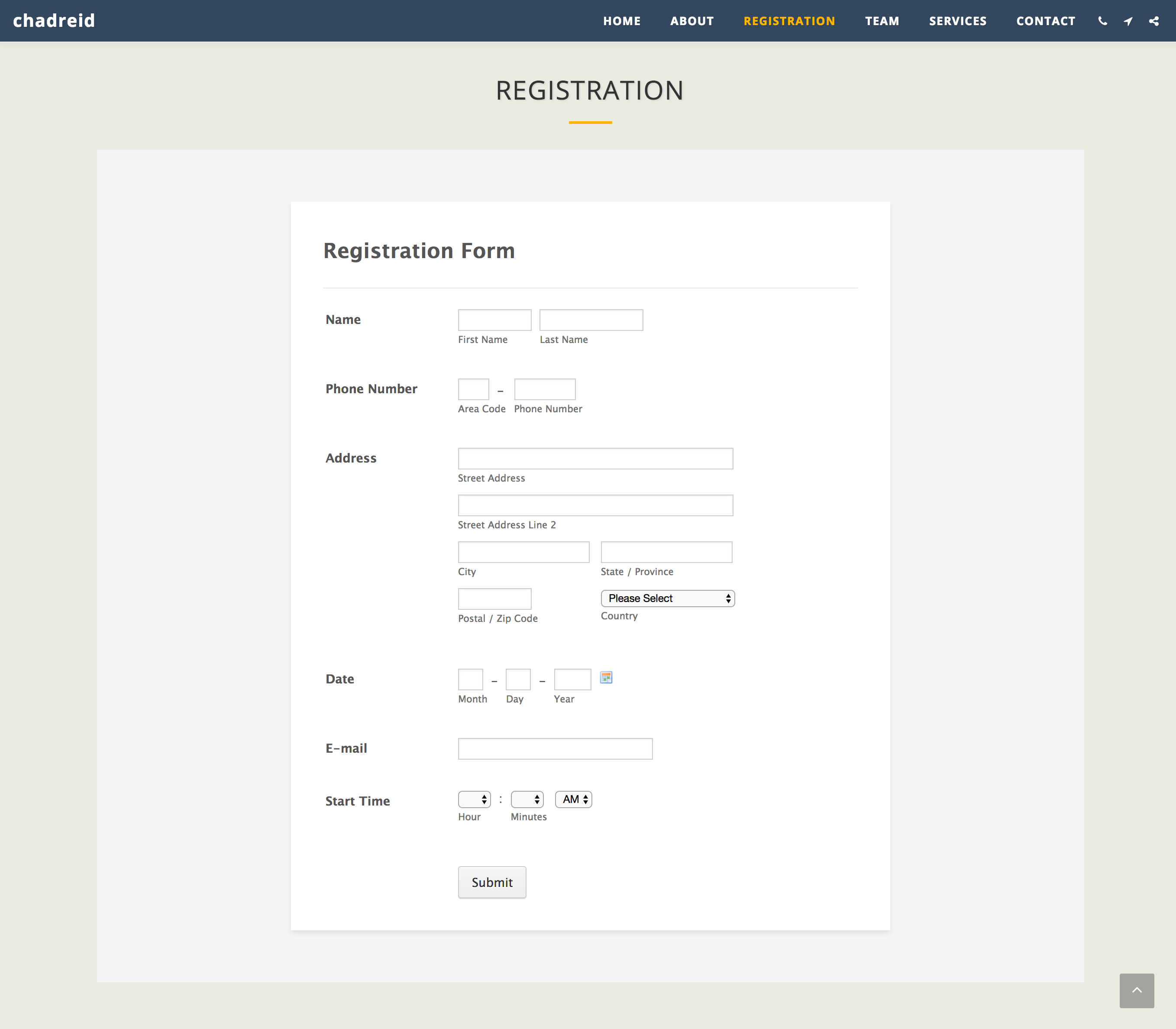Open the Hour dropdown
This screenshot has height=1029, width=1176.
[474, 799]
